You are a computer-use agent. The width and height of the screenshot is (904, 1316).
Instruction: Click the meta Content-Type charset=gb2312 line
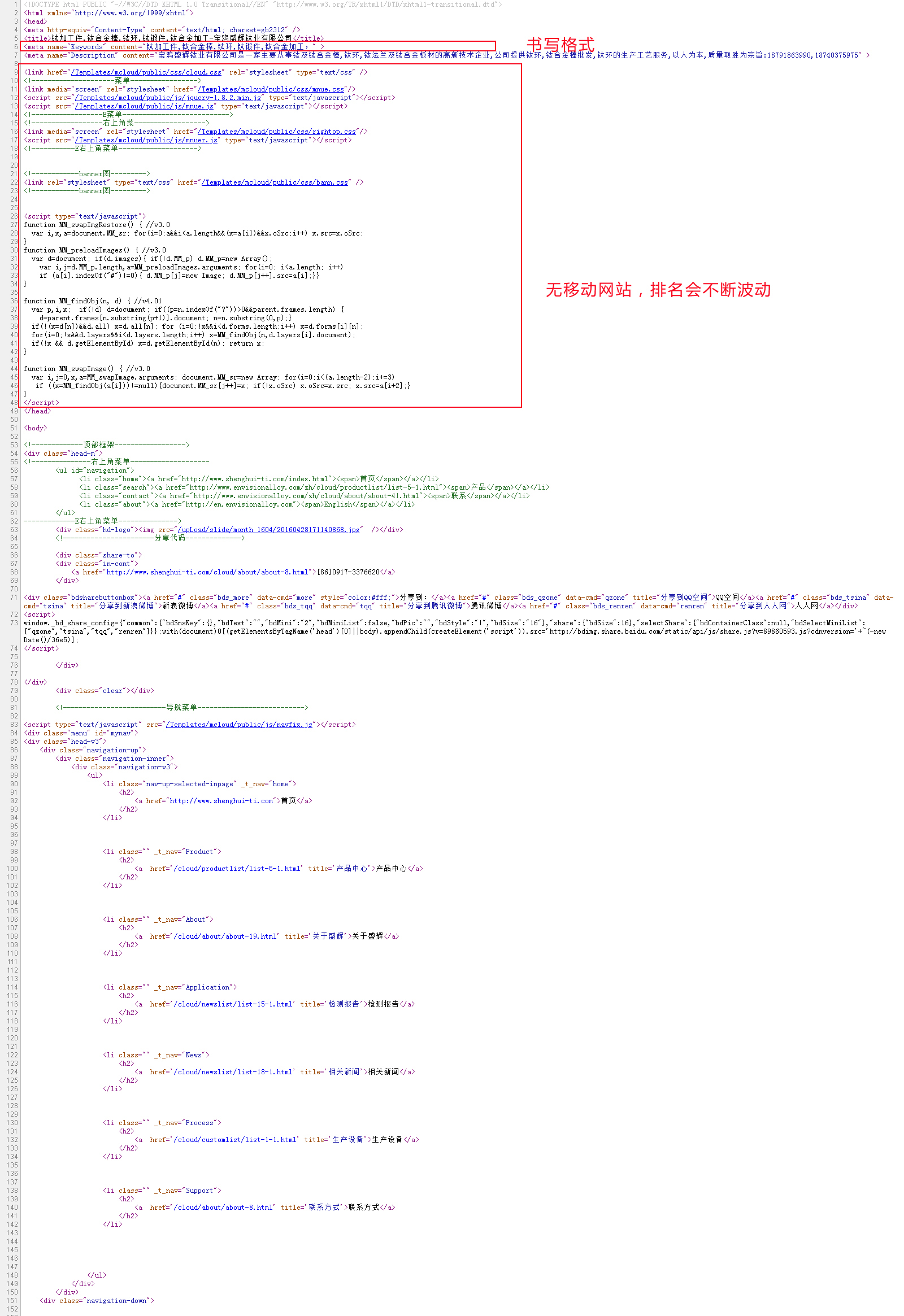pos(162,30)
